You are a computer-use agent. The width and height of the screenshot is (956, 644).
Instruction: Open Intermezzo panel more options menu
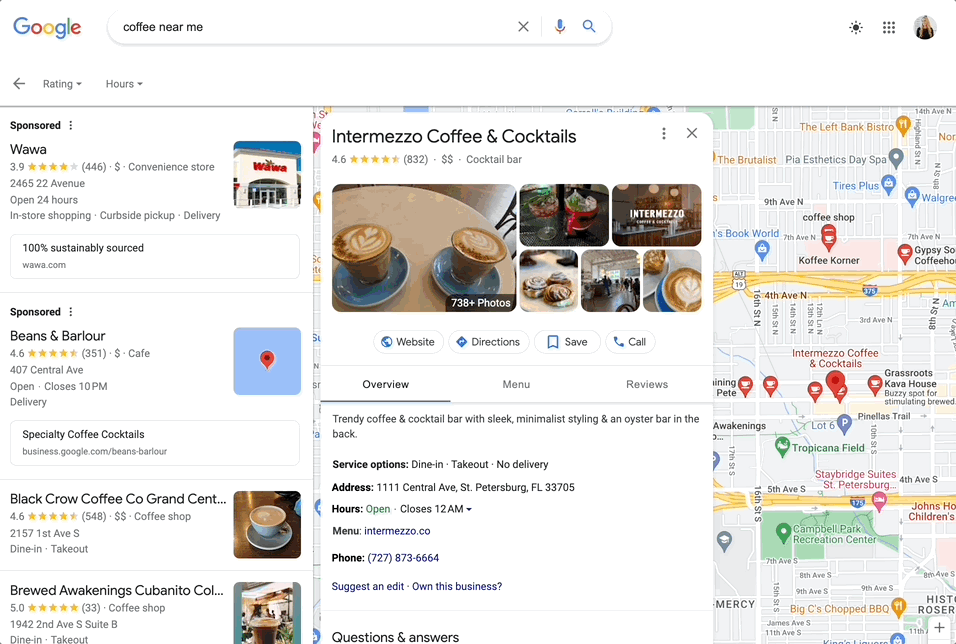[x=664, y=134]
